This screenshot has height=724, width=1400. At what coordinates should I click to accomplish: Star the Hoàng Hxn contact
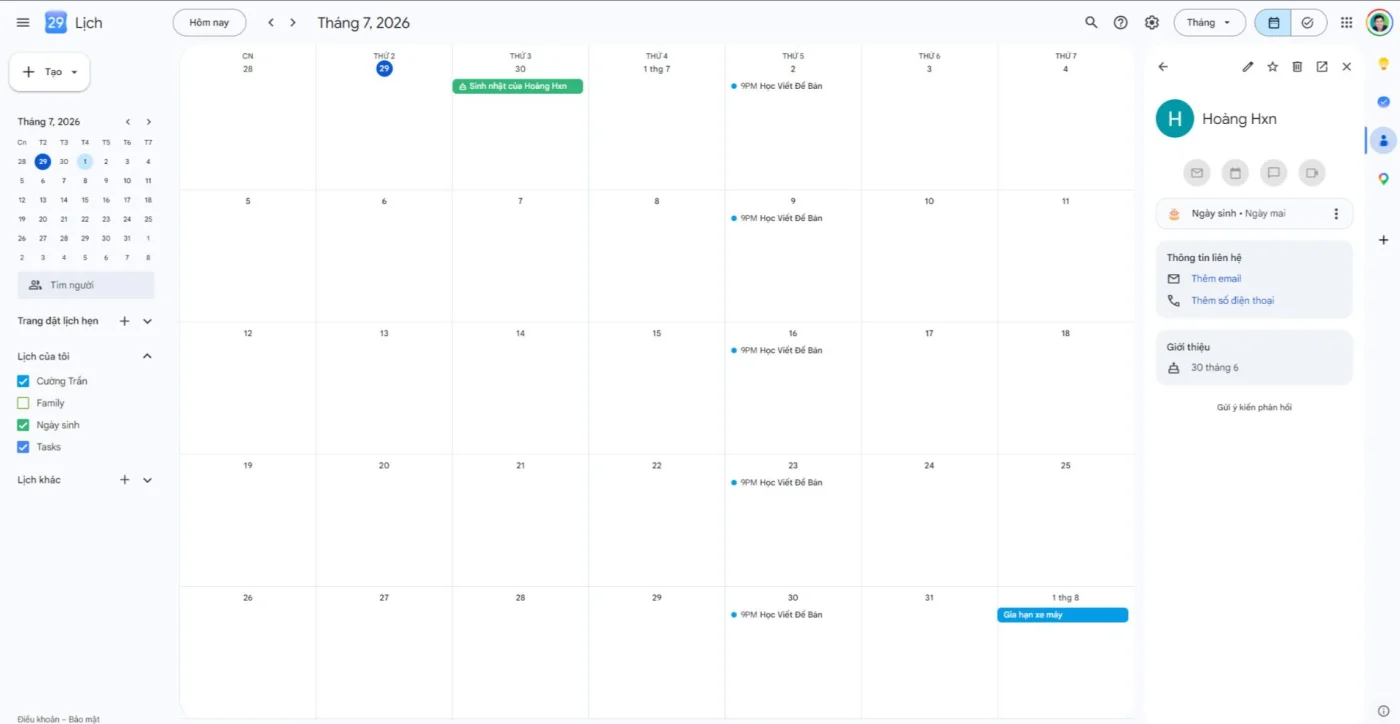[1273, 67]
